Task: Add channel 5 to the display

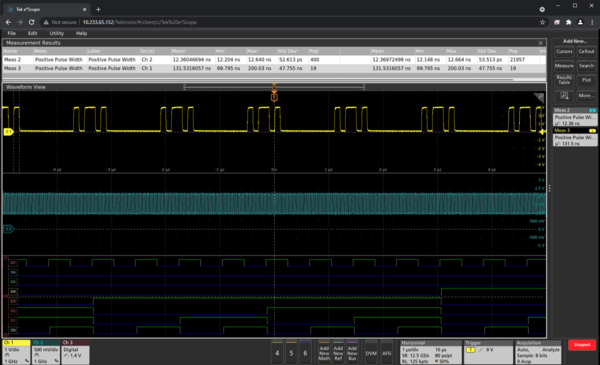Action: [x=291, y=352]
